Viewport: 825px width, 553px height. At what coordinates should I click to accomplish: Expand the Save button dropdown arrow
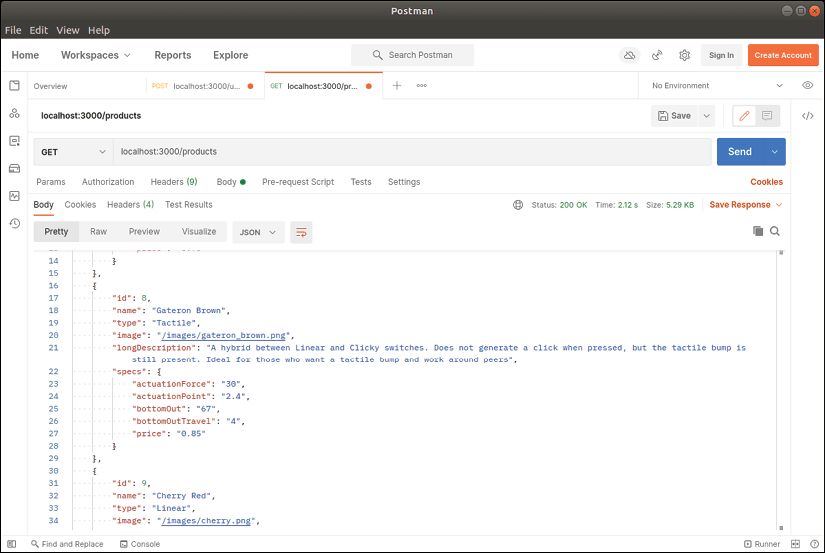pos(707,116)
